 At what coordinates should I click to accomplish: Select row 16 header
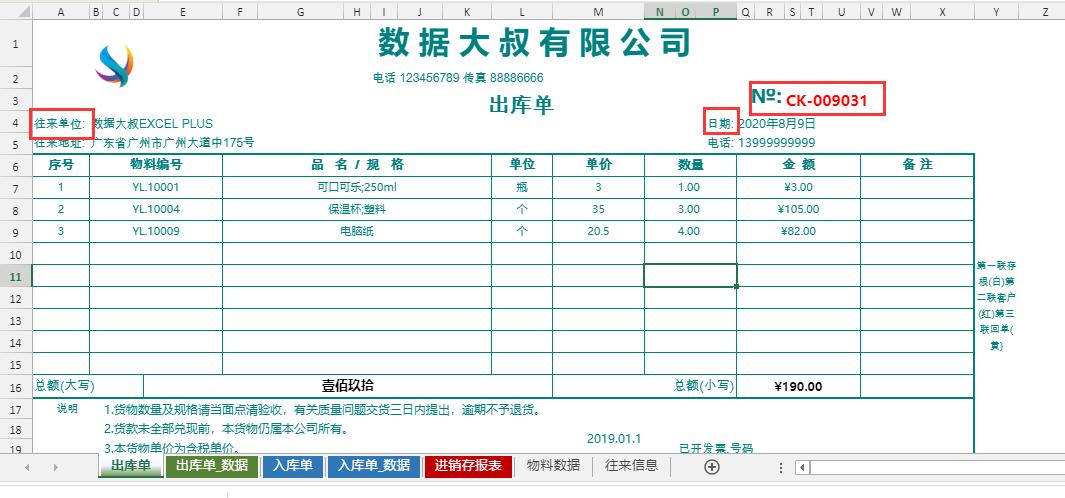[x=16, y=387]
